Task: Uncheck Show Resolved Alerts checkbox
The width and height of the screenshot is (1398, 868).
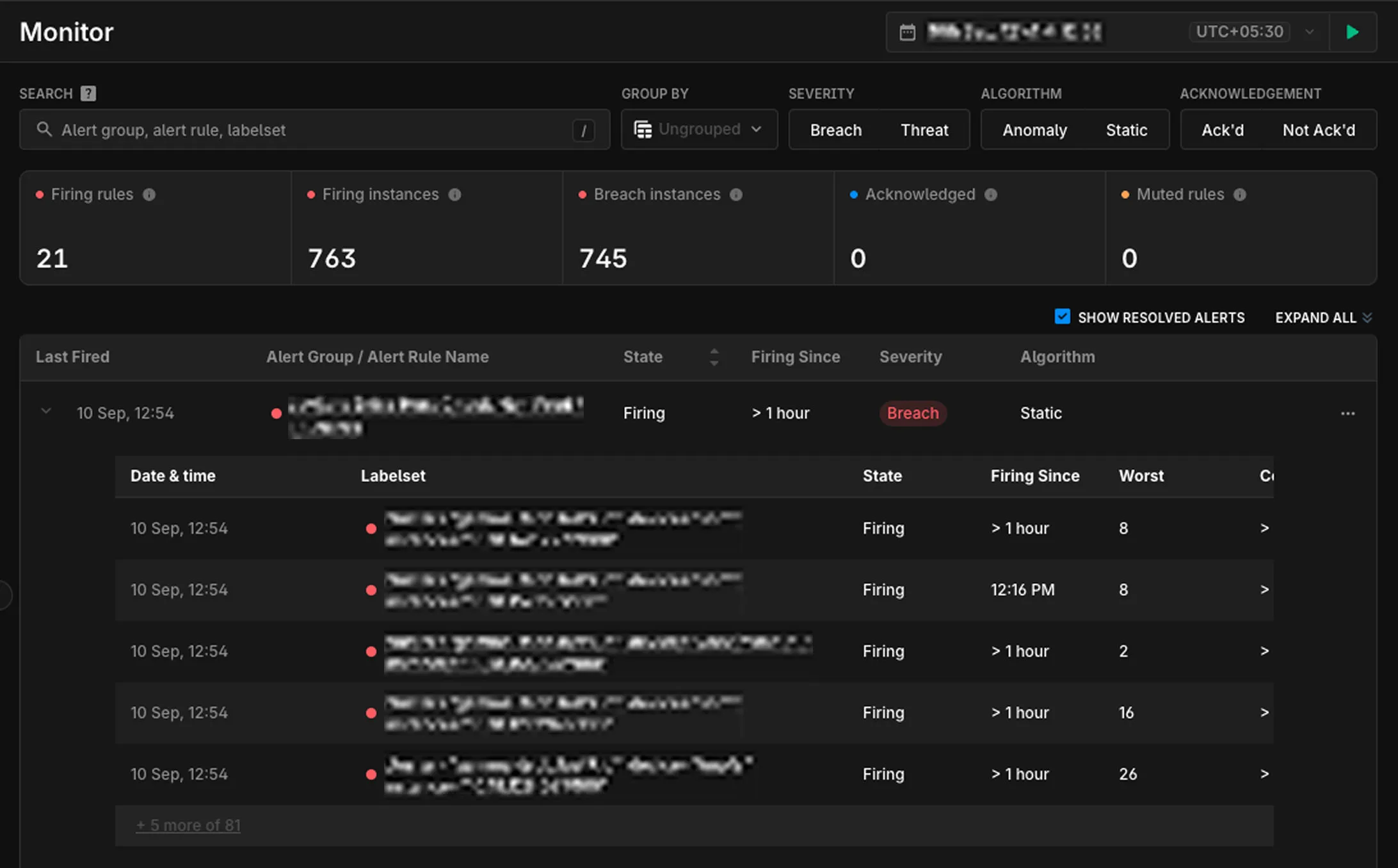Action: tap(1062, 317)
